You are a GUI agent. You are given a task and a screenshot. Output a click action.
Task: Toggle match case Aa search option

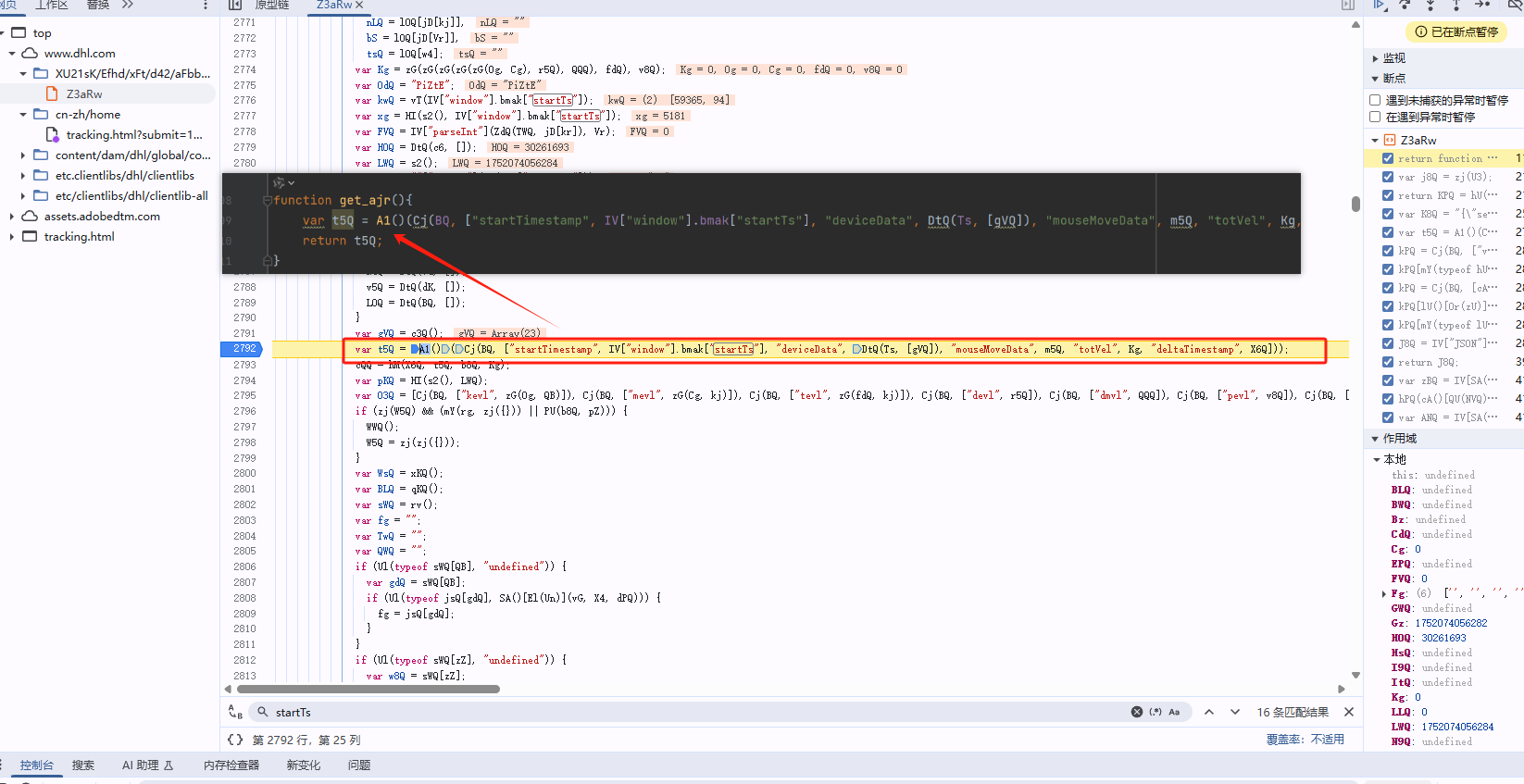click(1174, 712)
